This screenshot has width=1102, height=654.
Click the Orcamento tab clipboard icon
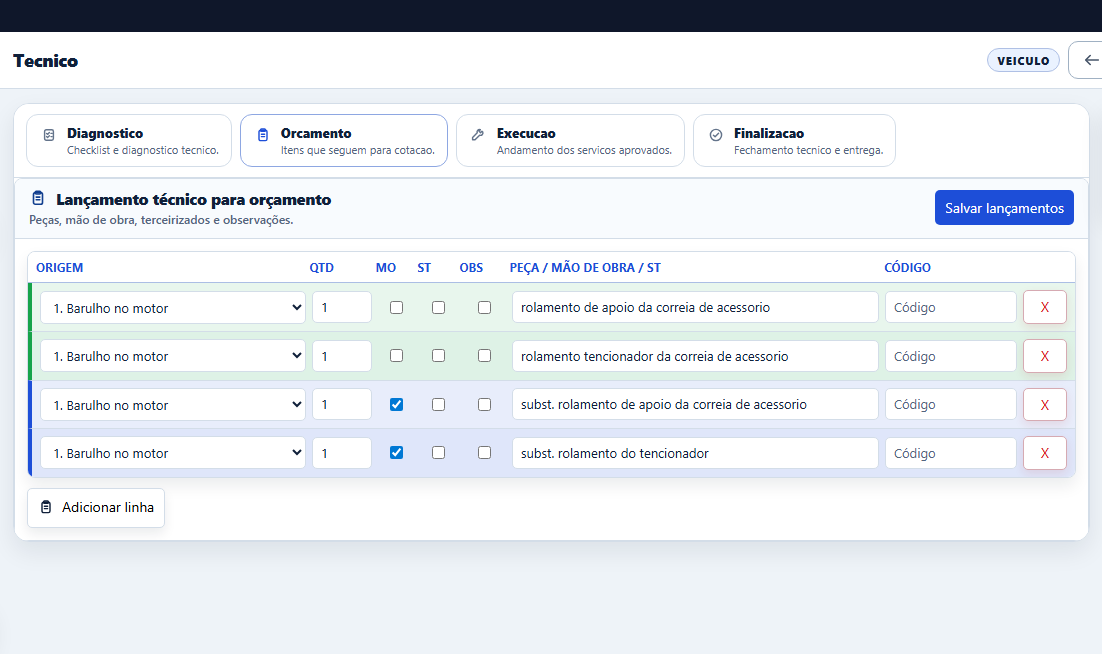[x=263, y=135]
